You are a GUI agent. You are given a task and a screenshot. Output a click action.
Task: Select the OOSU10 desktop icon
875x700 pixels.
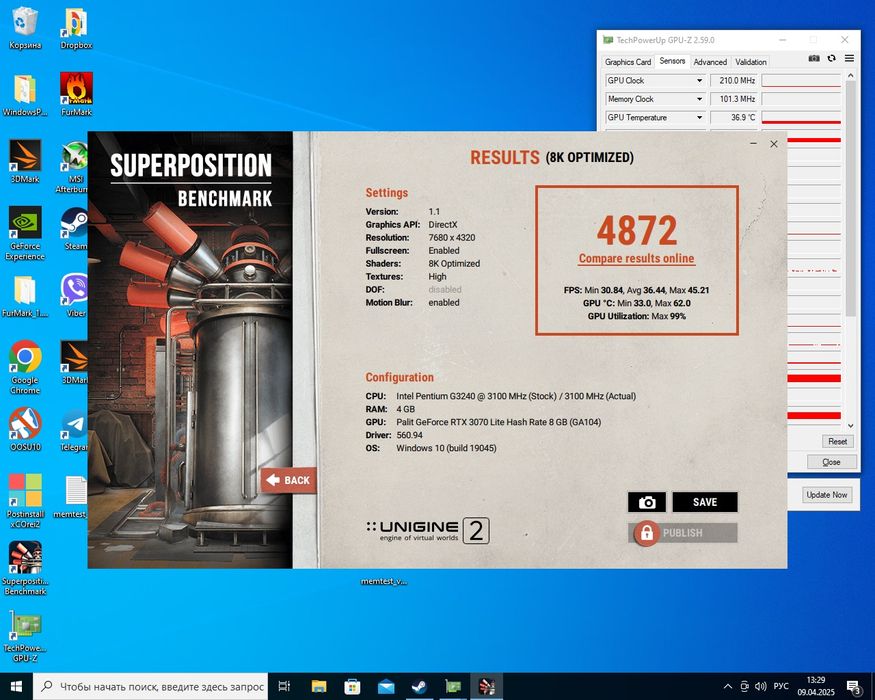point(25,429)
